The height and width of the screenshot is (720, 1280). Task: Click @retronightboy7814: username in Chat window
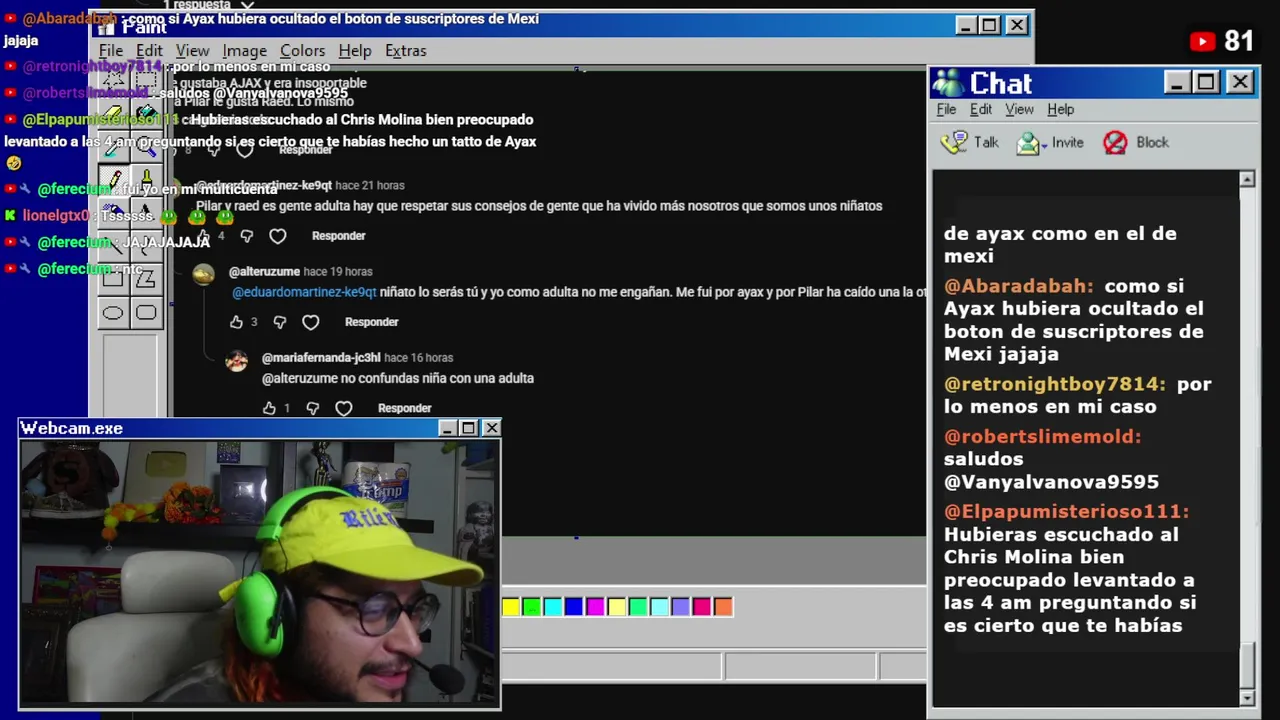tap(1054, 384)
